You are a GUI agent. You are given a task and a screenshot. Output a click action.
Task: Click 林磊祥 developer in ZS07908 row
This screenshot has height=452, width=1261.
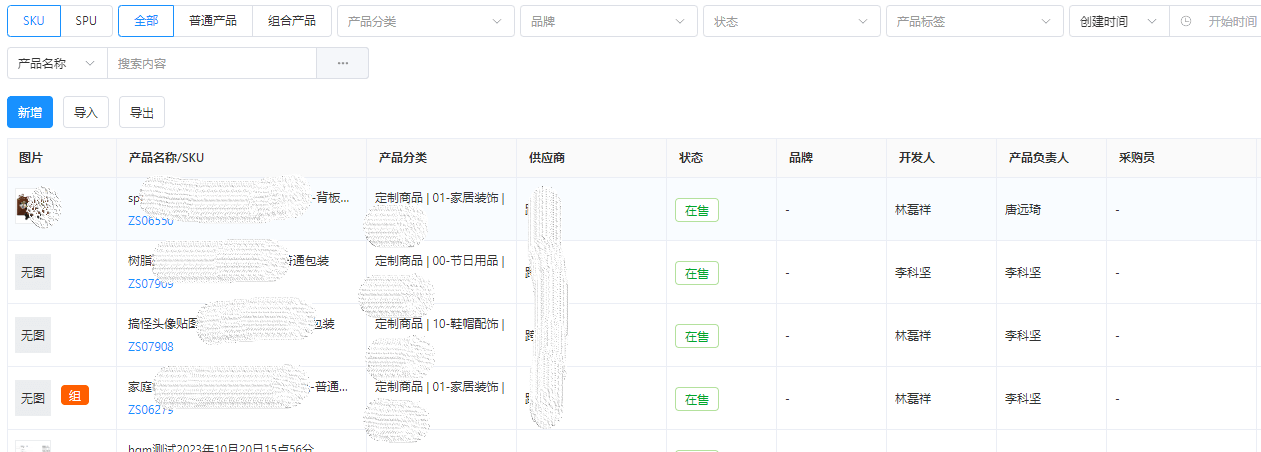[913, 336]
